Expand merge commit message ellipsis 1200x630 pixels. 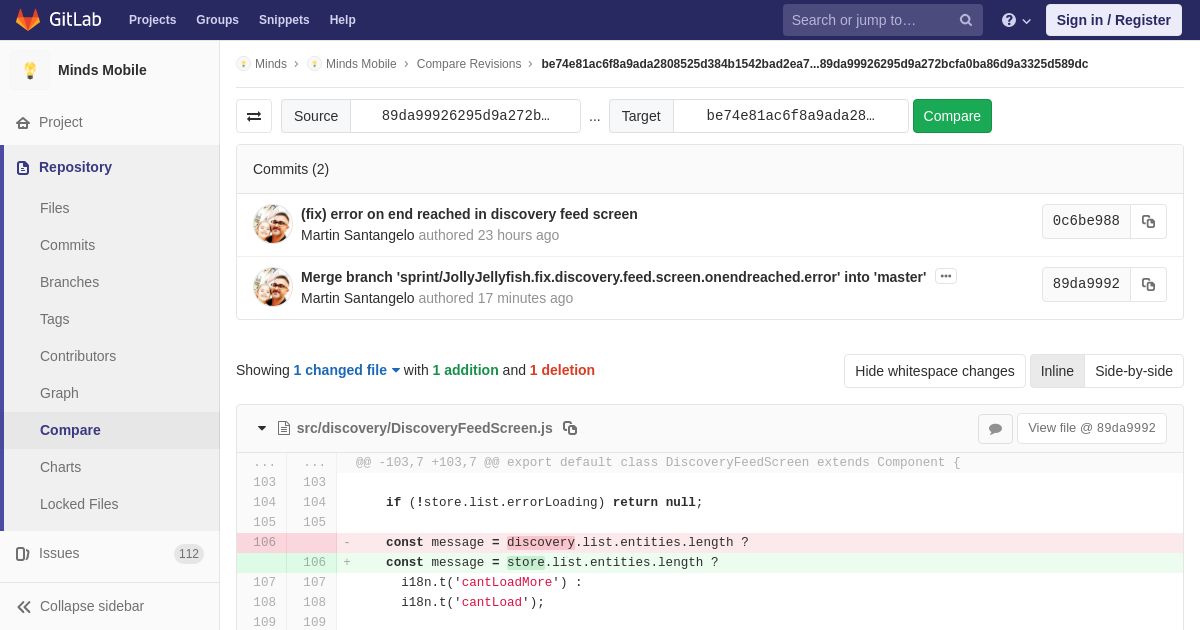[x=946, y=276]
